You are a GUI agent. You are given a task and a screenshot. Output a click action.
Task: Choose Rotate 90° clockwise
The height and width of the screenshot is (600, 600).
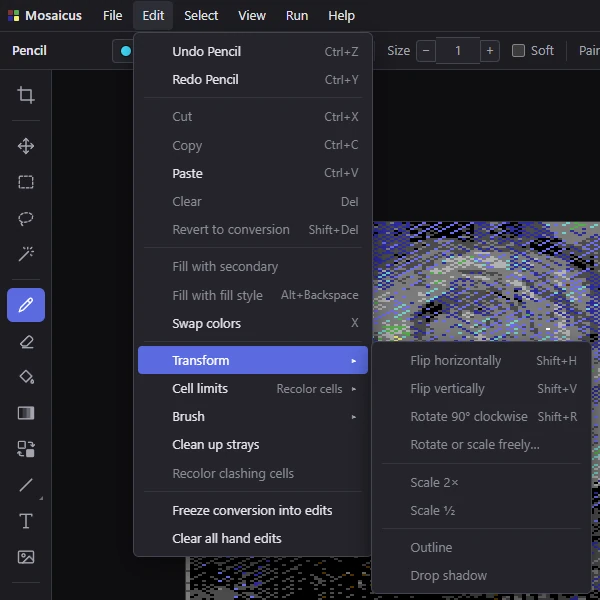481,417
